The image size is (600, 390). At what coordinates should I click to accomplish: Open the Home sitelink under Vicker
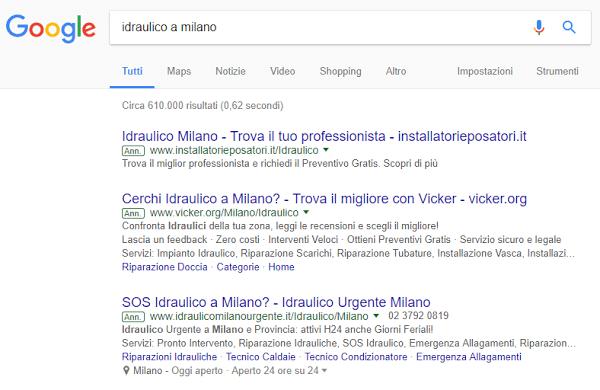coord(281,267)
